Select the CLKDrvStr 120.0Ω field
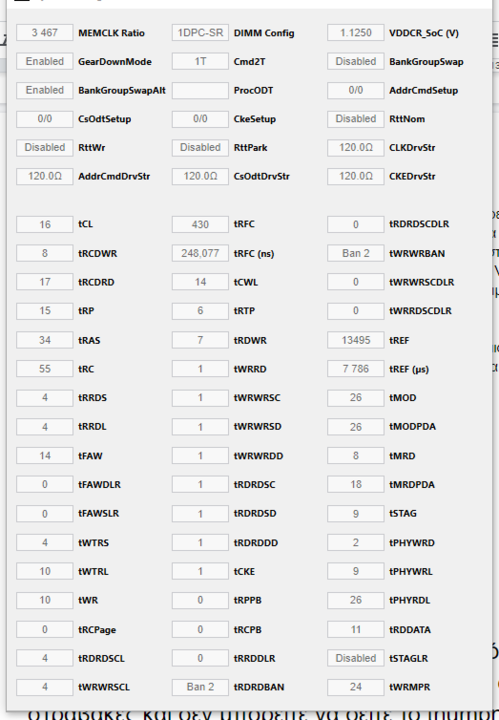Viewport: 499px width, 720px height. coord(356,148)
